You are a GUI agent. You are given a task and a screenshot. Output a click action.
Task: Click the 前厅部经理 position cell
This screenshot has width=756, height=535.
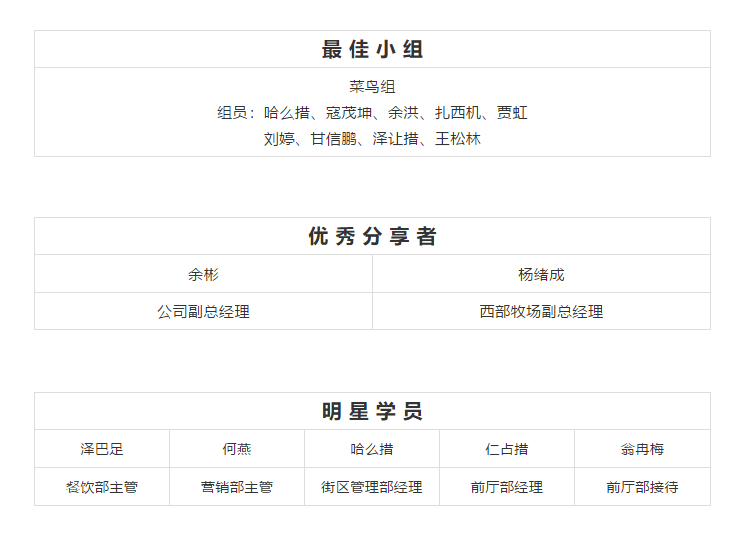[x=507, y=487]
